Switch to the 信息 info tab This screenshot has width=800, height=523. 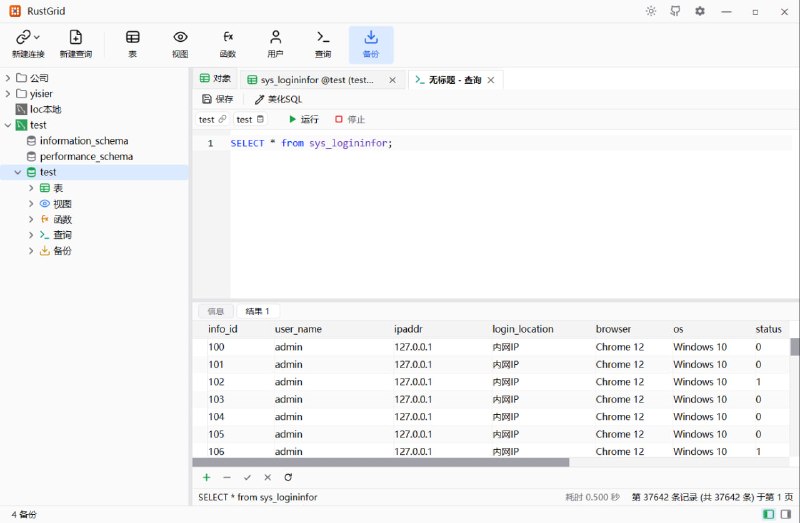point(216,311)
